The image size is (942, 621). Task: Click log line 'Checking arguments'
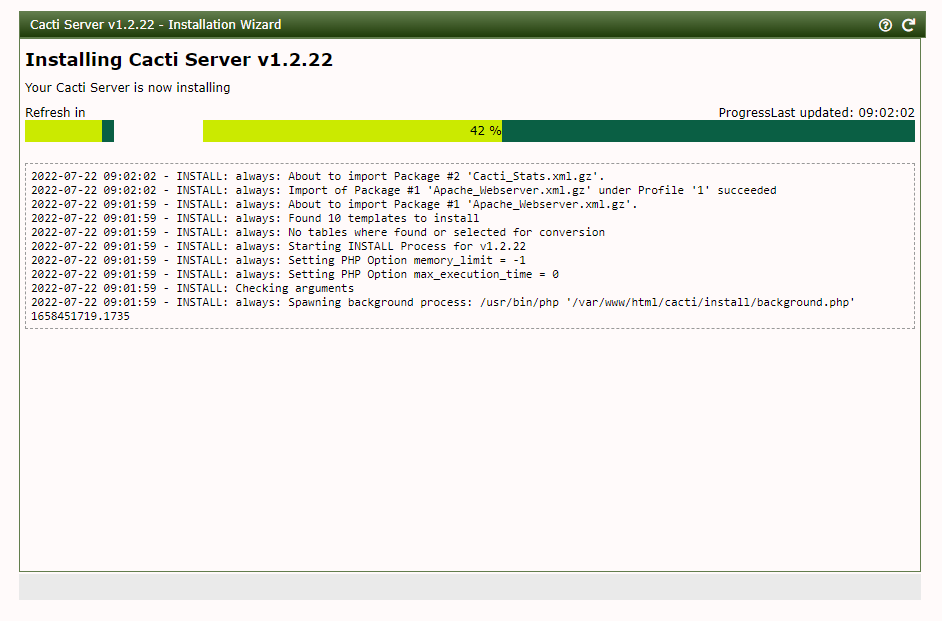[x=192, y=288]
